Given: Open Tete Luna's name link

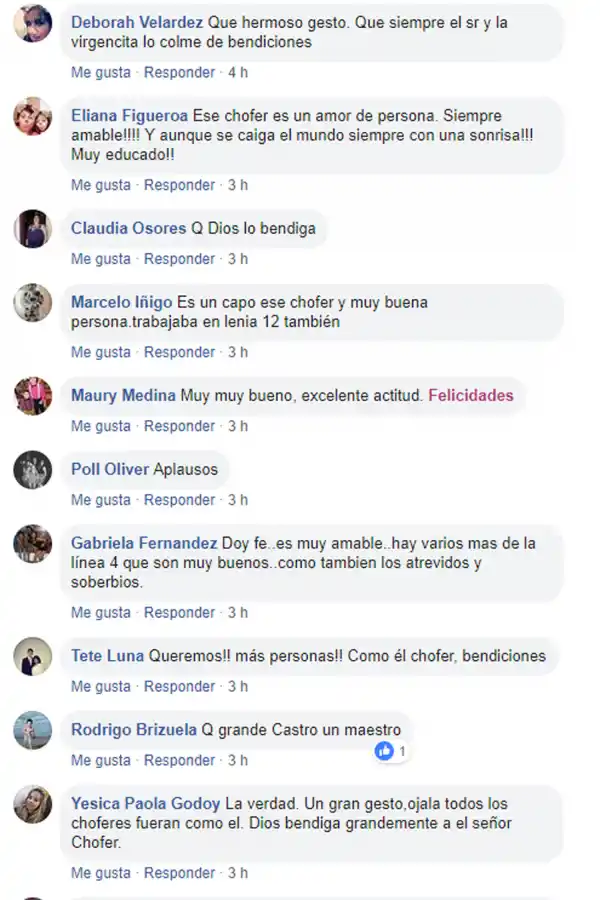Looking at the screenshot, I should pos(107,655).
